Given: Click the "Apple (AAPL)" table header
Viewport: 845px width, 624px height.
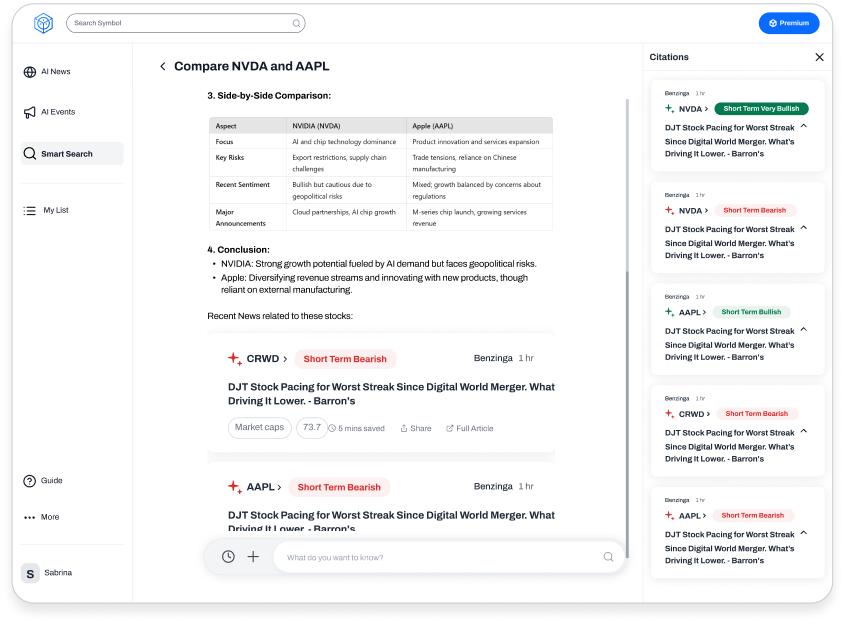Looking at the screenshot, I should click(433, 126).
